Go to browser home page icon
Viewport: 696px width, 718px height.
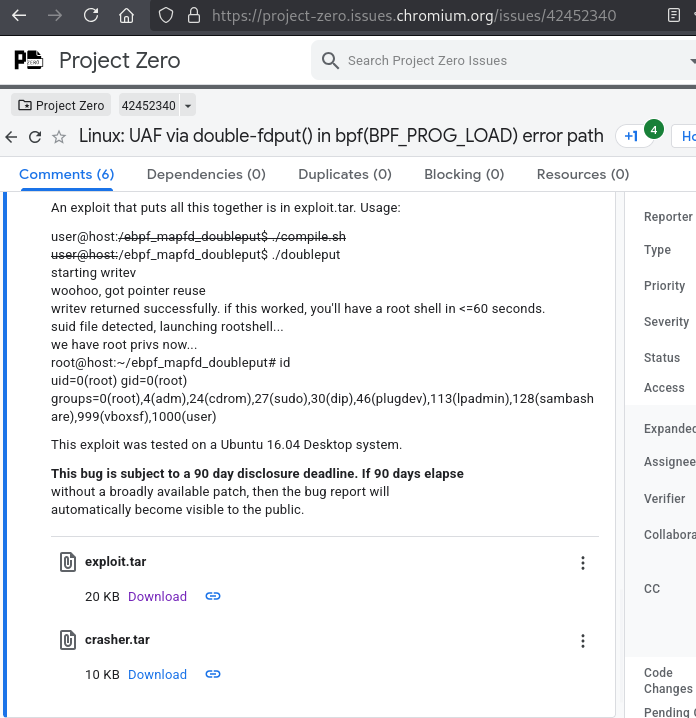[126, 16]
